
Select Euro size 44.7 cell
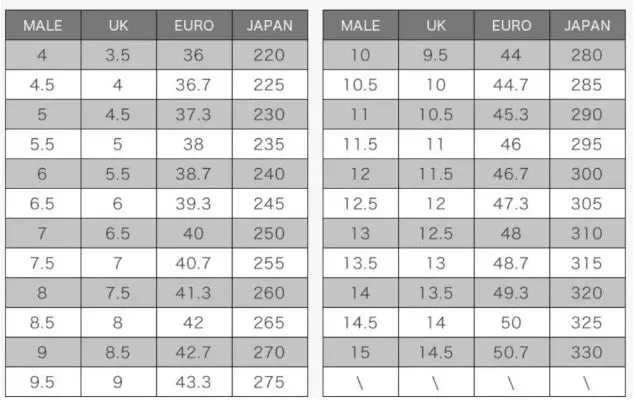(511, 85)
